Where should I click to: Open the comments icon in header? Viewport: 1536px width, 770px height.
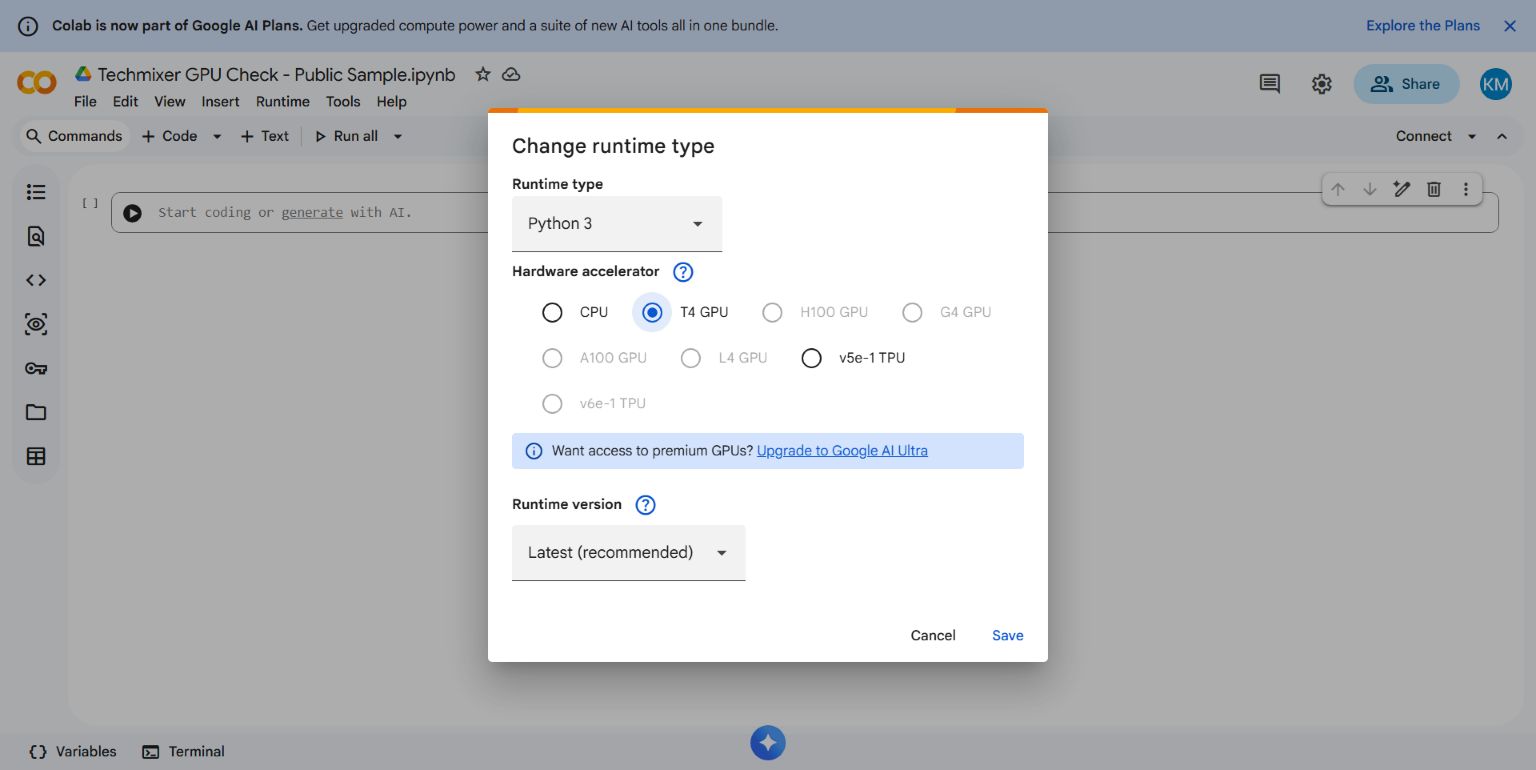tap(1269, 84)
